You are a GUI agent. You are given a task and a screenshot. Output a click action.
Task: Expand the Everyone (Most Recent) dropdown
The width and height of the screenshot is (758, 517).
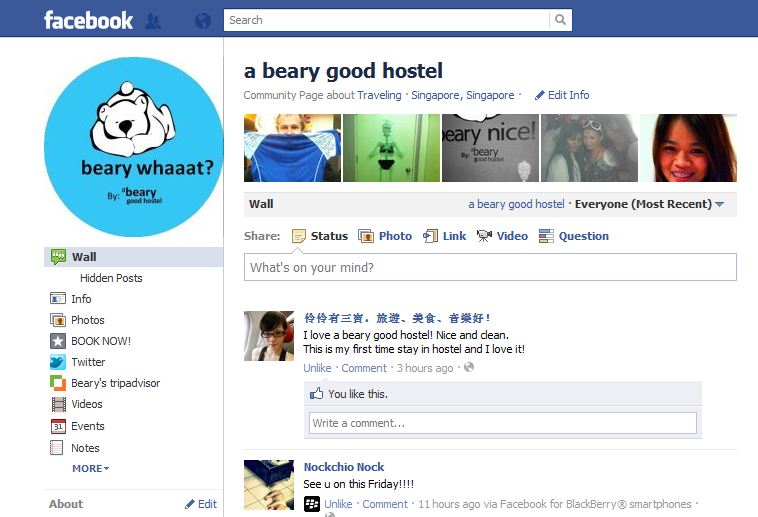[x=649, y=204]
